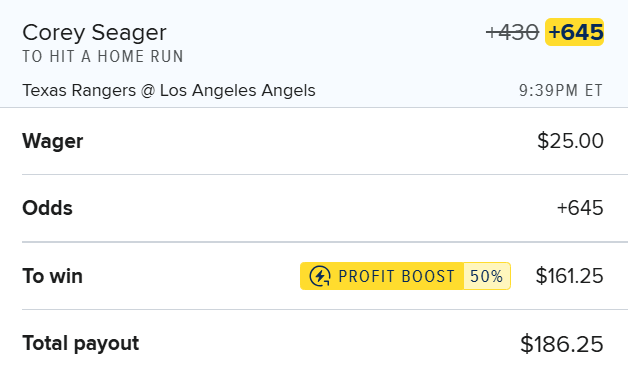Click the $25.00 wager amount
The image size is (628, 373).
point(570,141)
